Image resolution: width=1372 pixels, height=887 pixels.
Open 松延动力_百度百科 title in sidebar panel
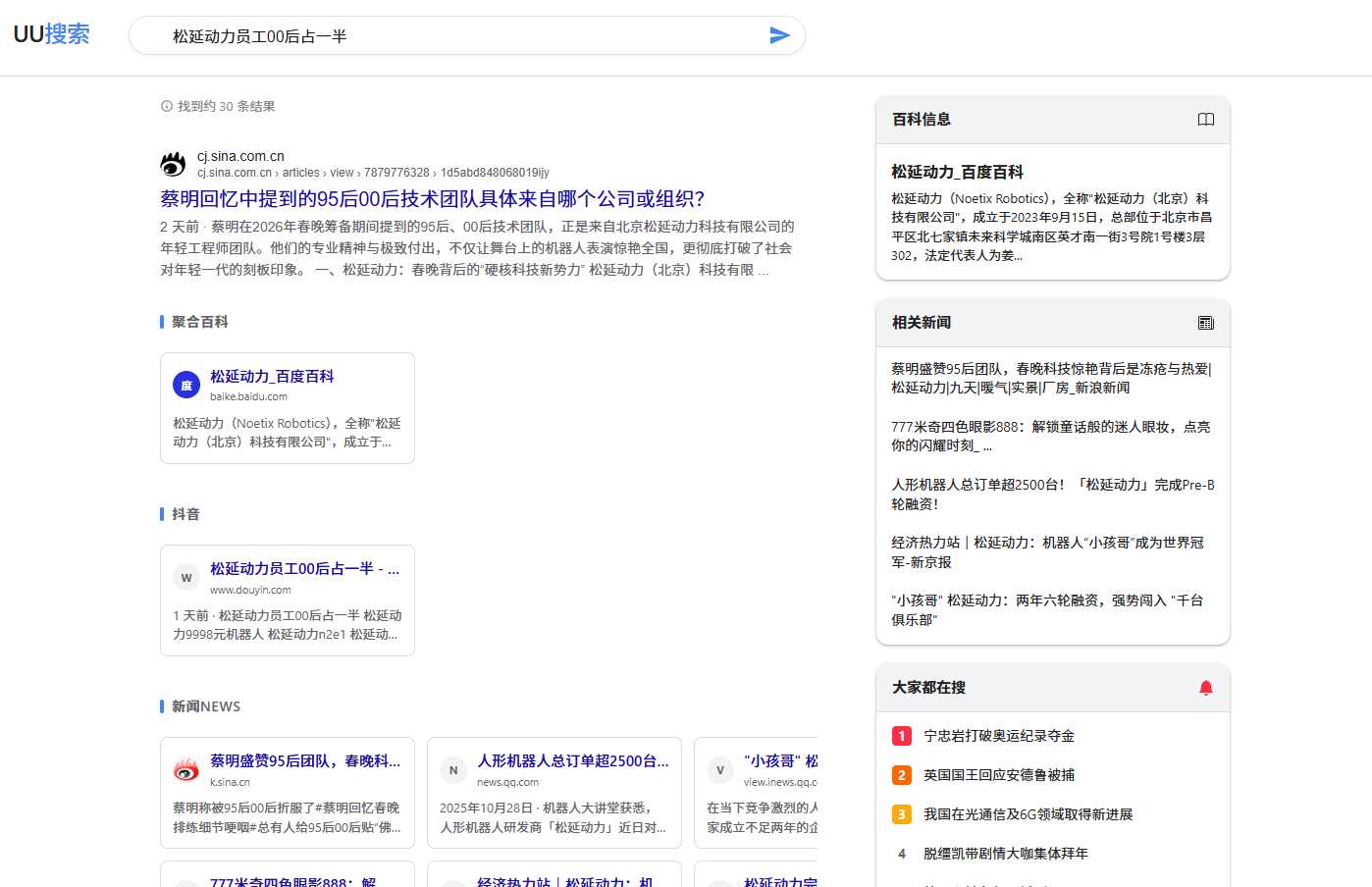(957, 172)
